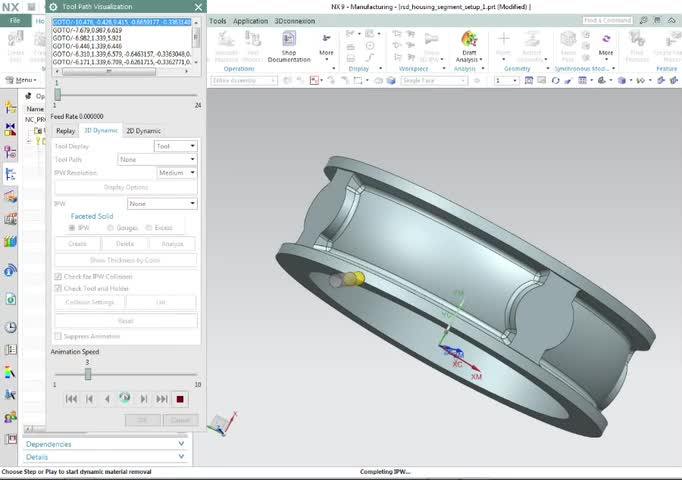The height and width of the screenshot is (480, 682).
Task: Open the IPW Resolution Medium dropdown
Action: (x=177, y=173)
